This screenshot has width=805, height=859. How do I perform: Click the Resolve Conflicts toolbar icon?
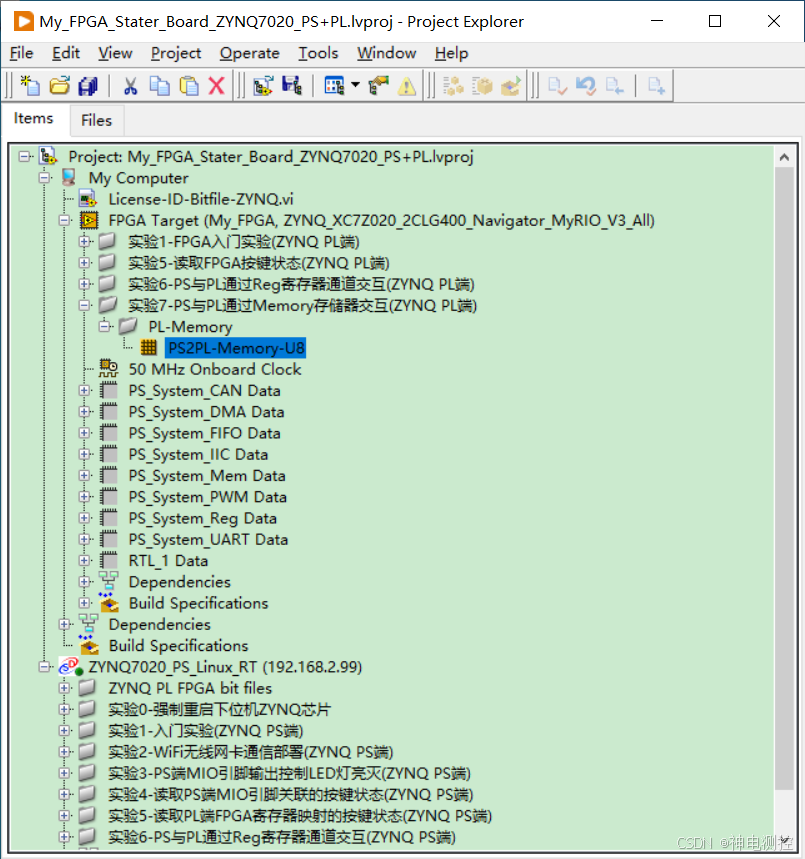(378, 86)
